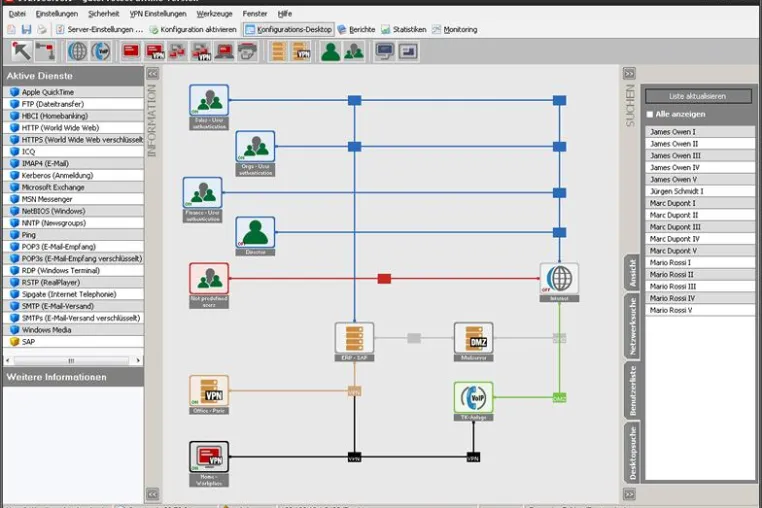Add a notebook object from toolbar

(x=224, y=51)
